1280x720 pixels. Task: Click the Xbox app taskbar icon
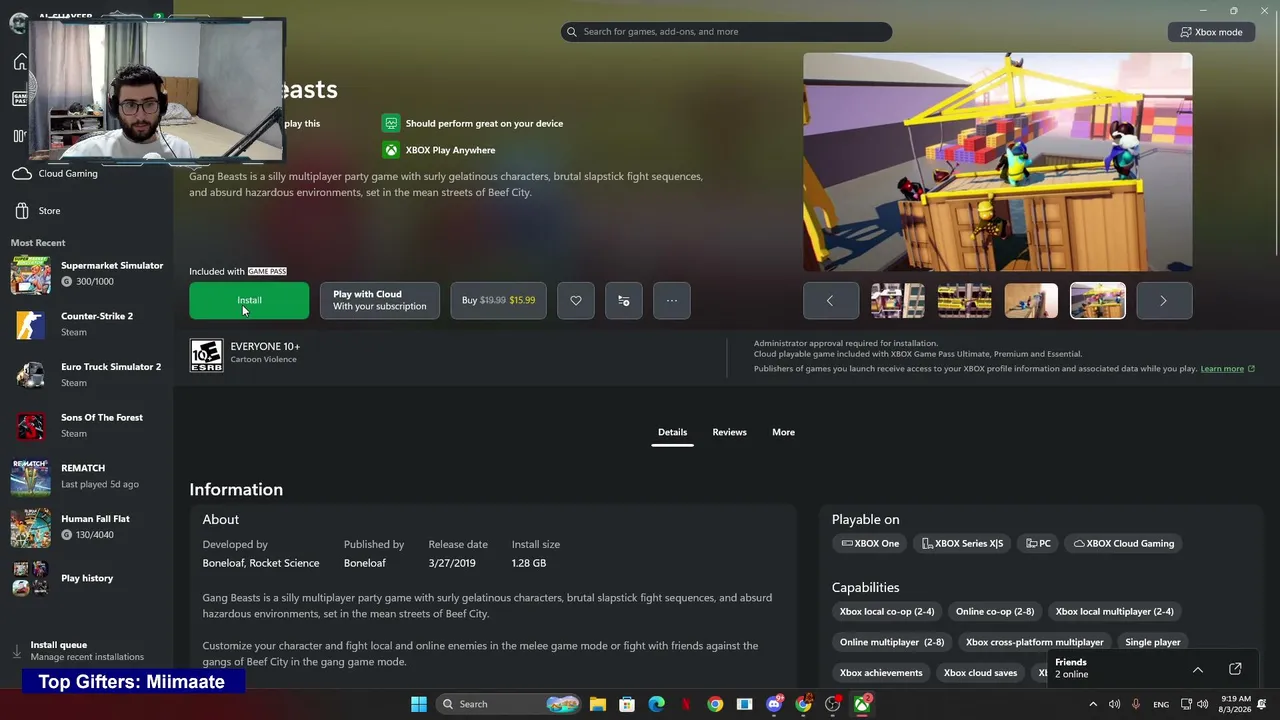coord(862,704)
